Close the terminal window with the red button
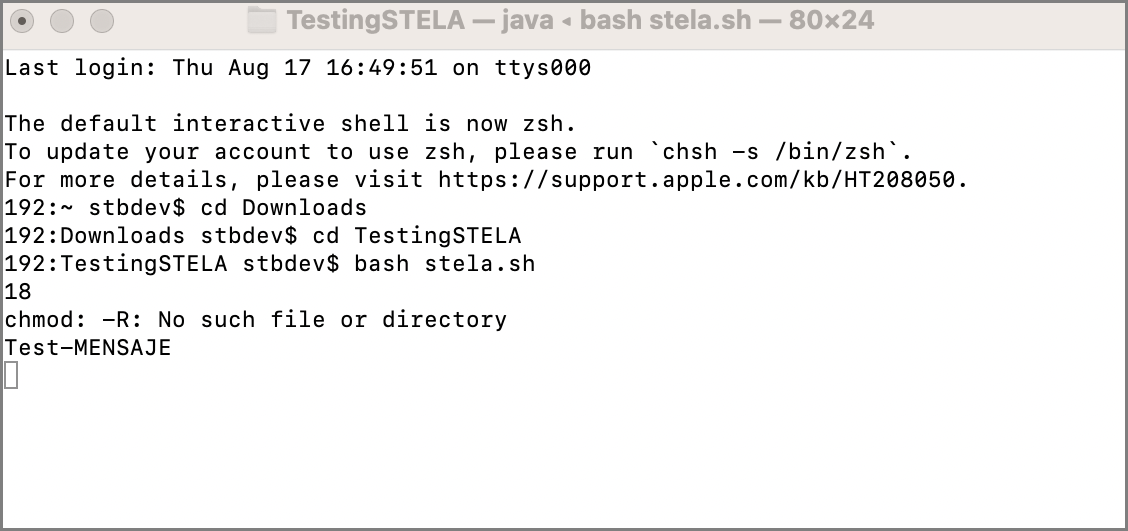 22,21
